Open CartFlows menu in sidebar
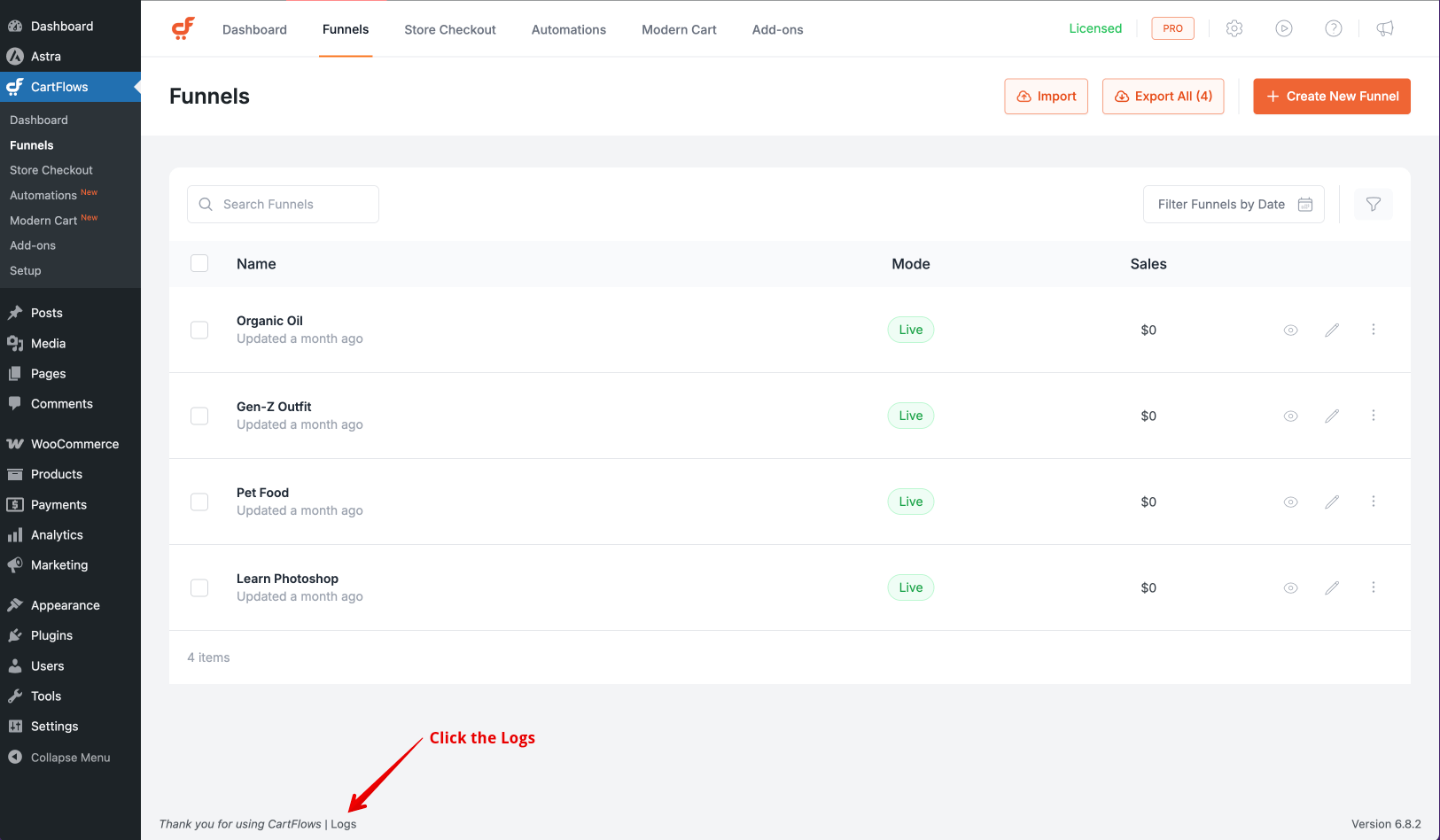This screenshot has width=1440, height=840. click(x=70, y=87)
